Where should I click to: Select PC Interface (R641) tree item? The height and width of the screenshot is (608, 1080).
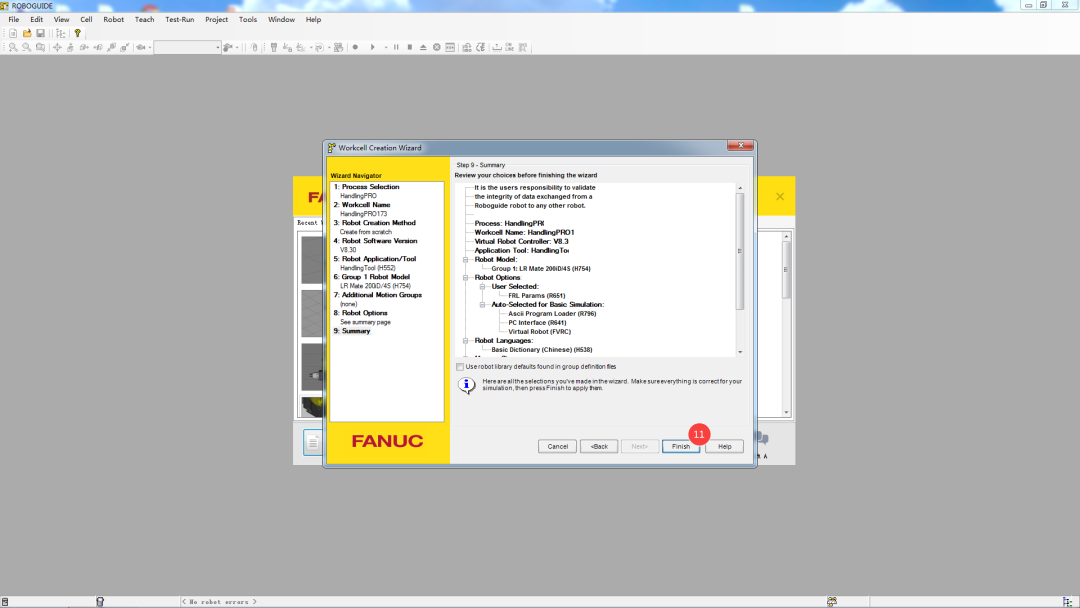click(x=537, y=322)
